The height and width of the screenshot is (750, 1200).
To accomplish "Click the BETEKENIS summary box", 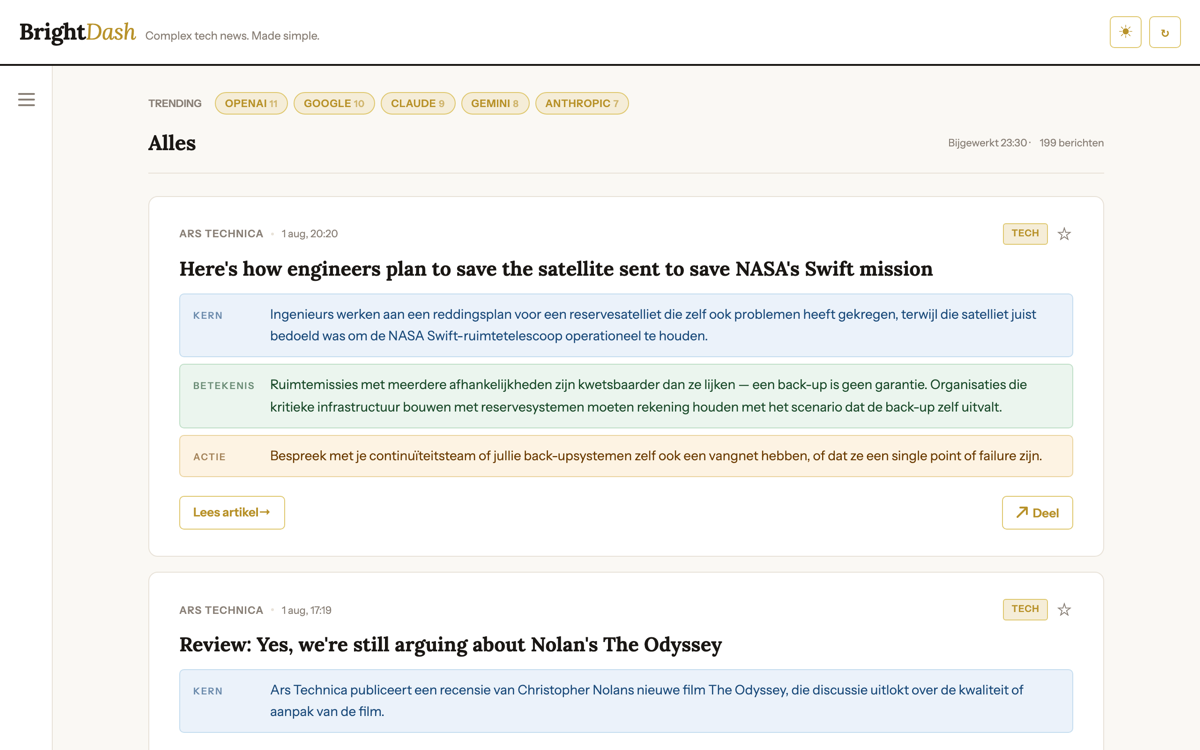I will click(x=626, y=396).
